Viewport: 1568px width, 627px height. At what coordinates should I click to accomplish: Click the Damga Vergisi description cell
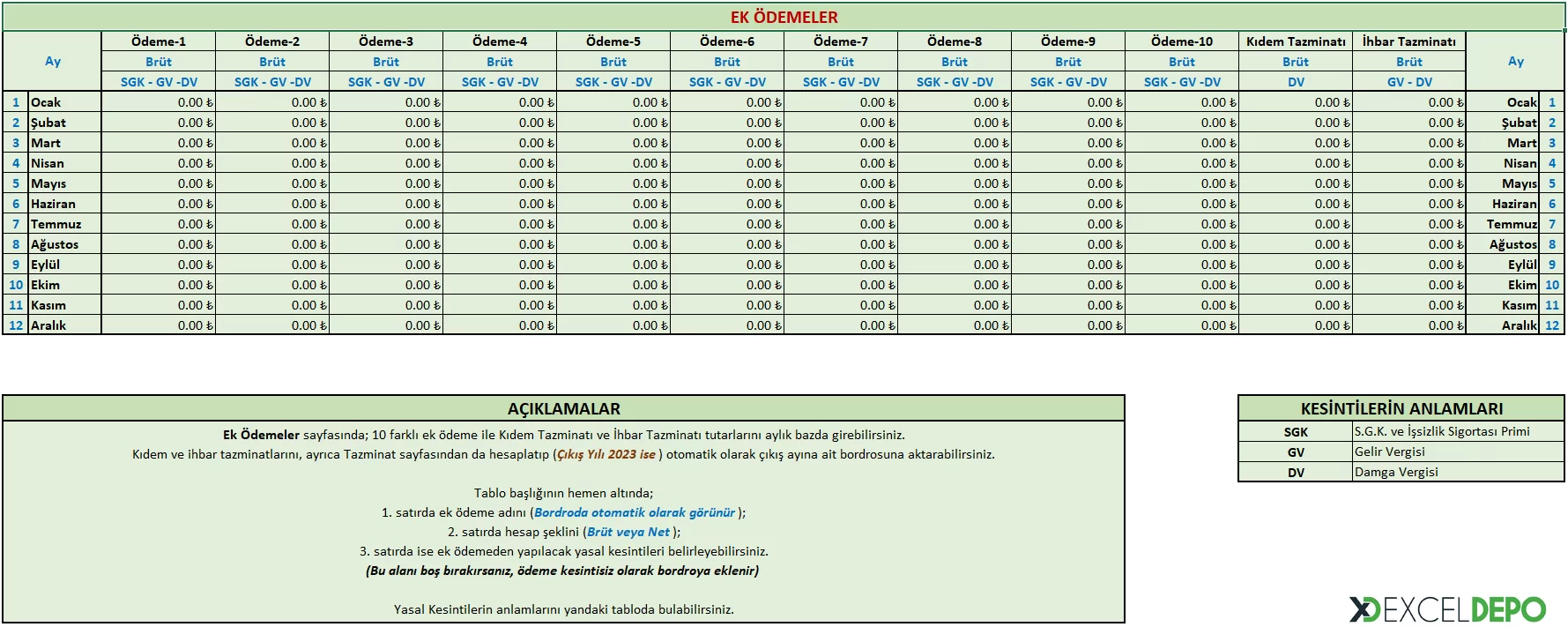[1459, 472]
